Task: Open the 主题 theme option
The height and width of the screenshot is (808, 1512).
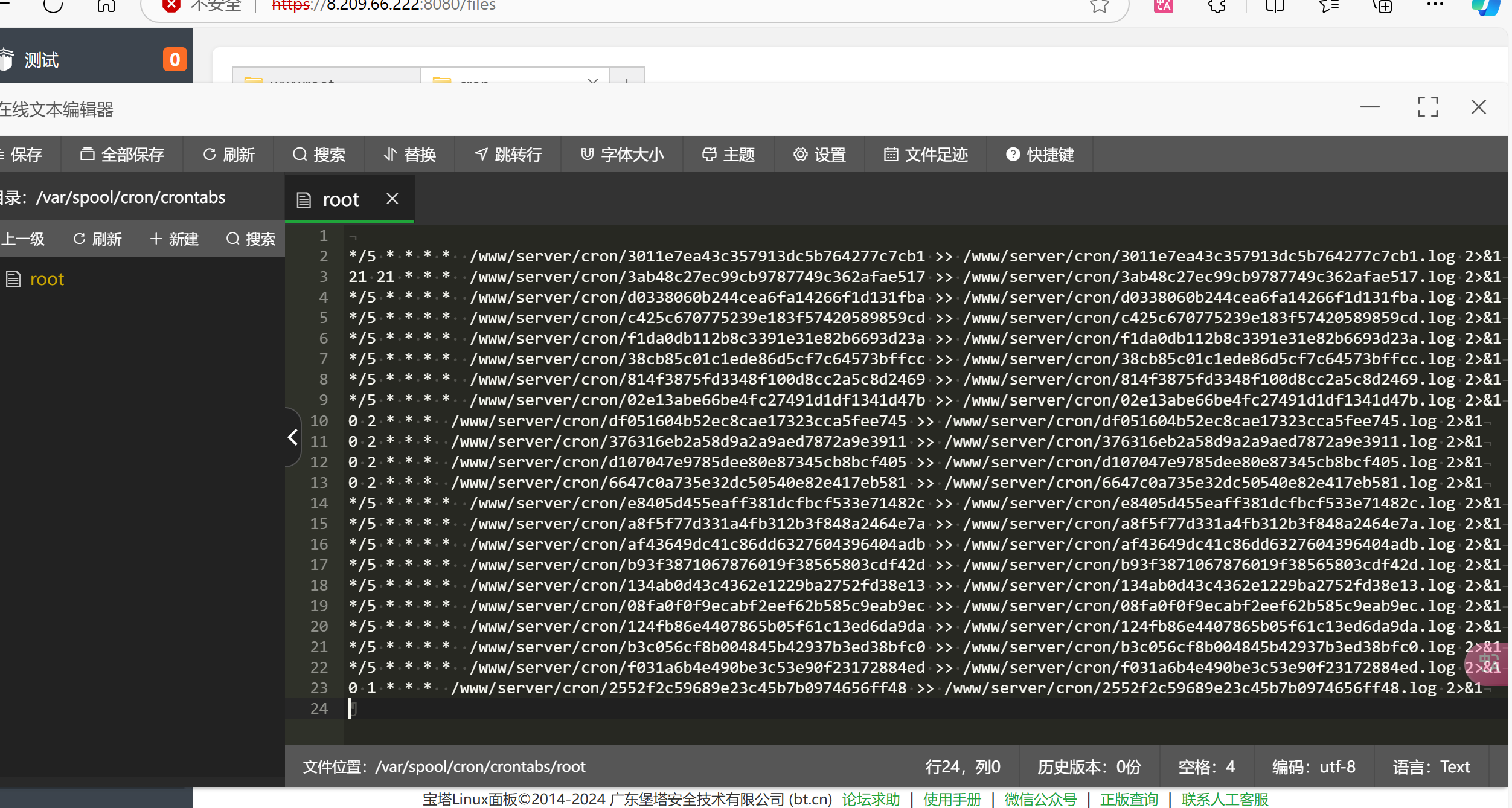Action: (728, 155)
